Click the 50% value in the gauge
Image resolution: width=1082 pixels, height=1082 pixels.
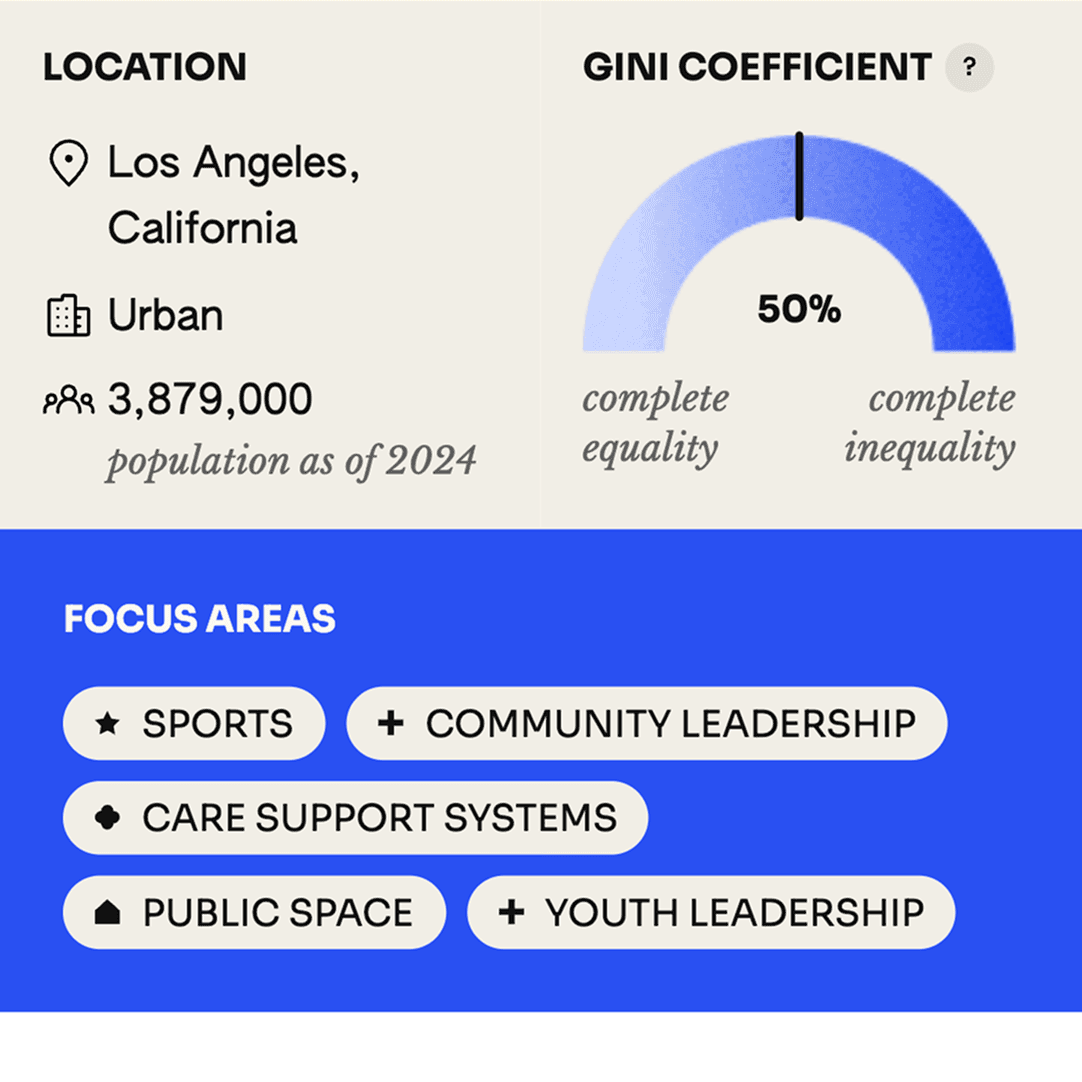(799, 309)
